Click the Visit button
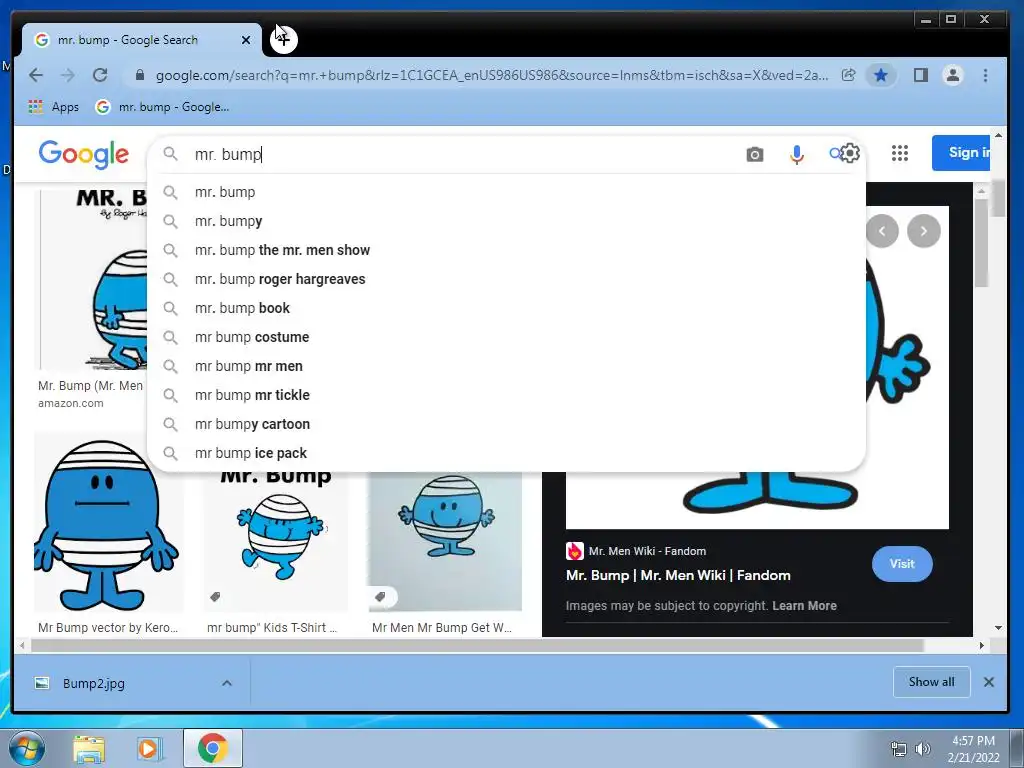Viewport: 1024px width, 768px height. point(902,564)
